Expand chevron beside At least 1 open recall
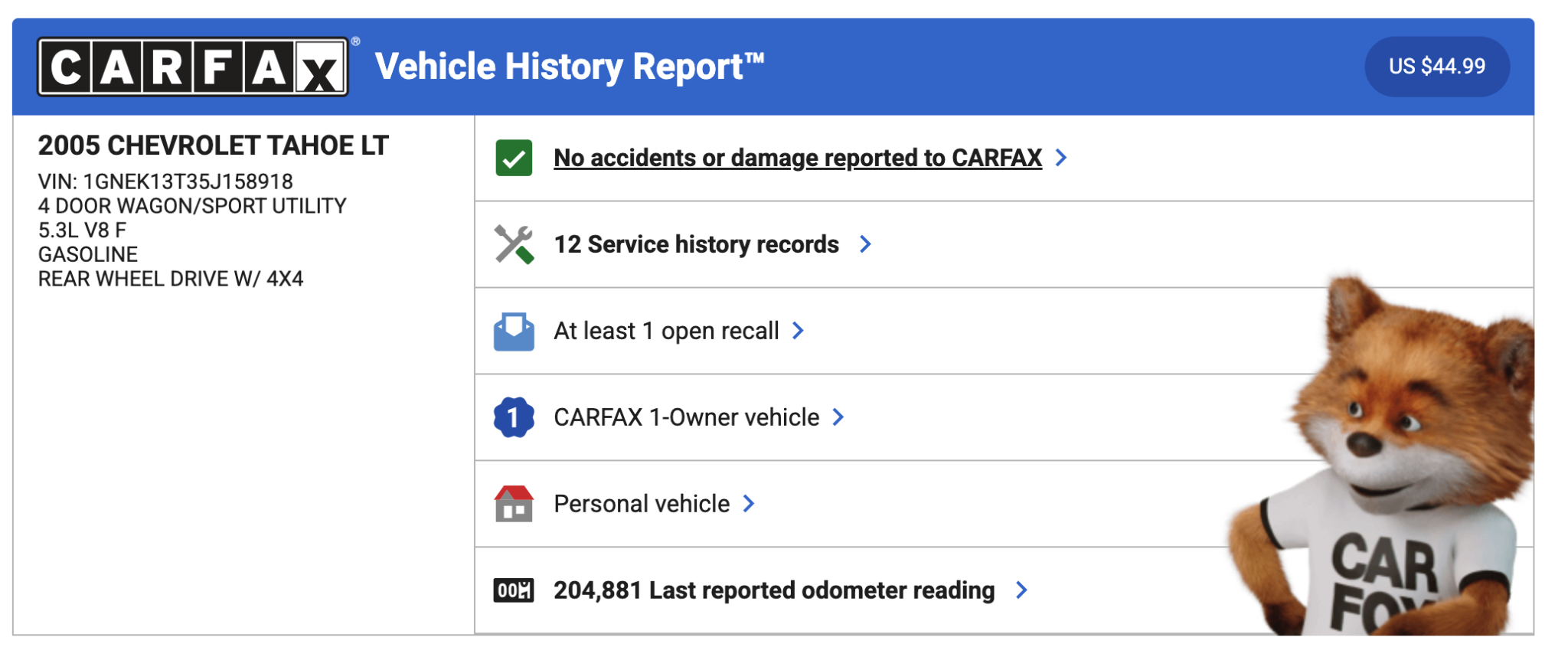 (x=798, y=331)
